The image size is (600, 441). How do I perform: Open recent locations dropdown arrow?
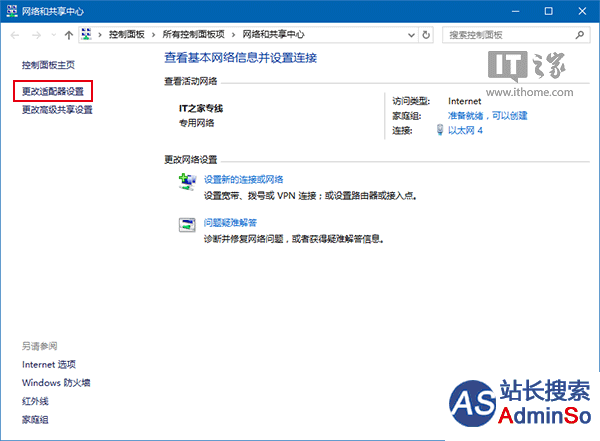[x=54, y=35]
